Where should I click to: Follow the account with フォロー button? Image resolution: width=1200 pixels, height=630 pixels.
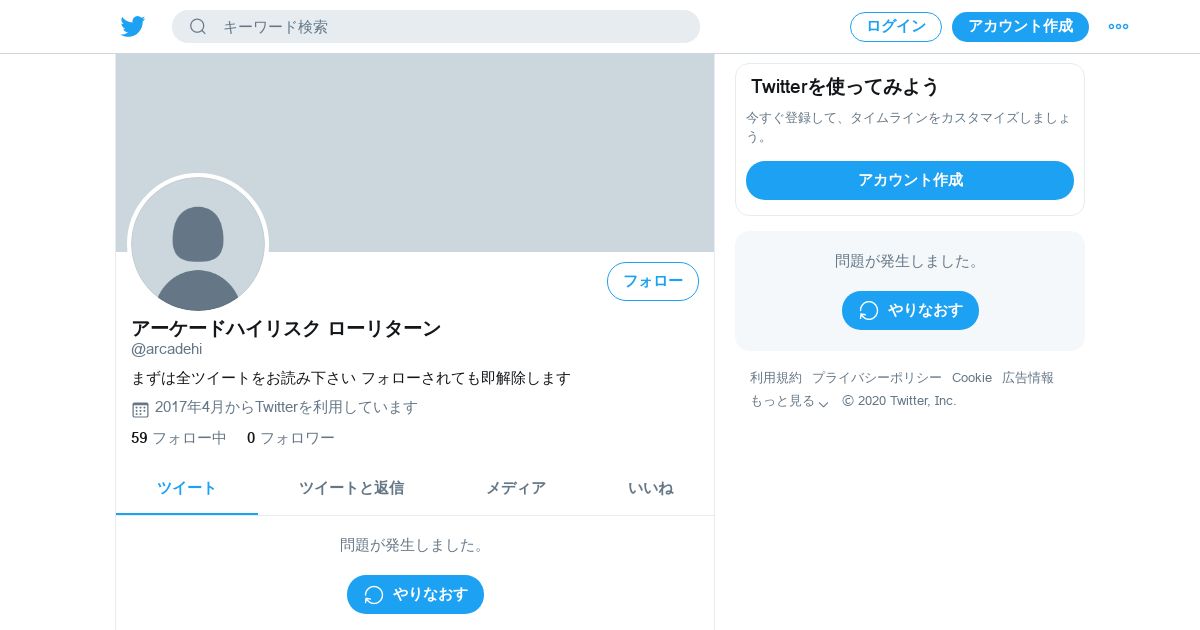click(653, 281)
